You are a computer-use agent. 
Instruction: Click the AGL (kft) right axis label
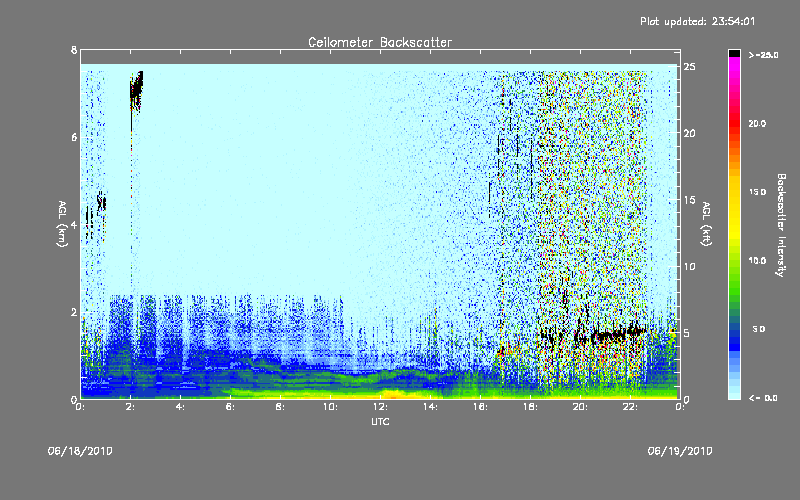[x=706, y=224]
